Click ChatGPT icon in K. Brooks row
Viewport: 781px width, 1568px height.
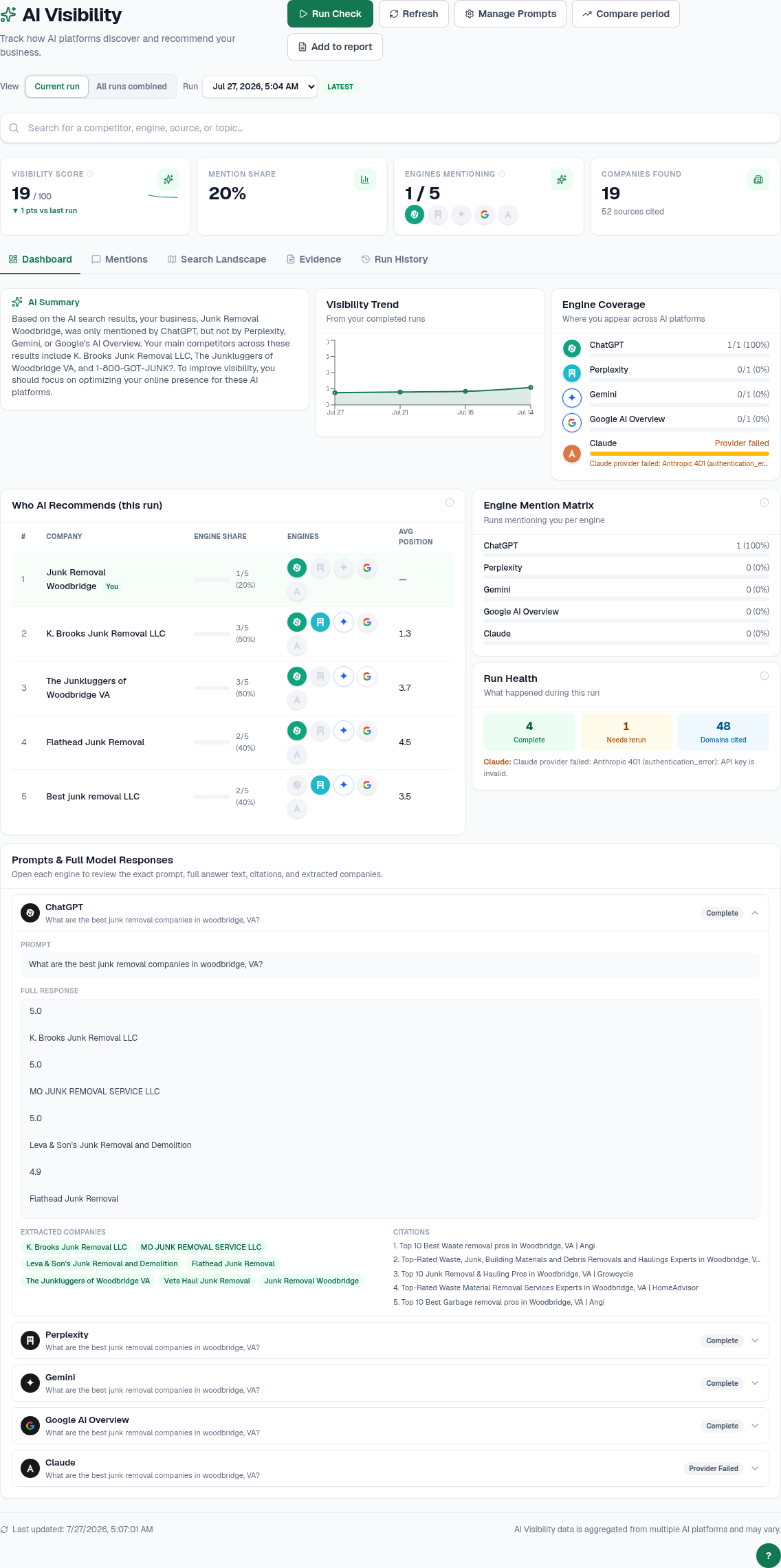click(x=297, y=622)
